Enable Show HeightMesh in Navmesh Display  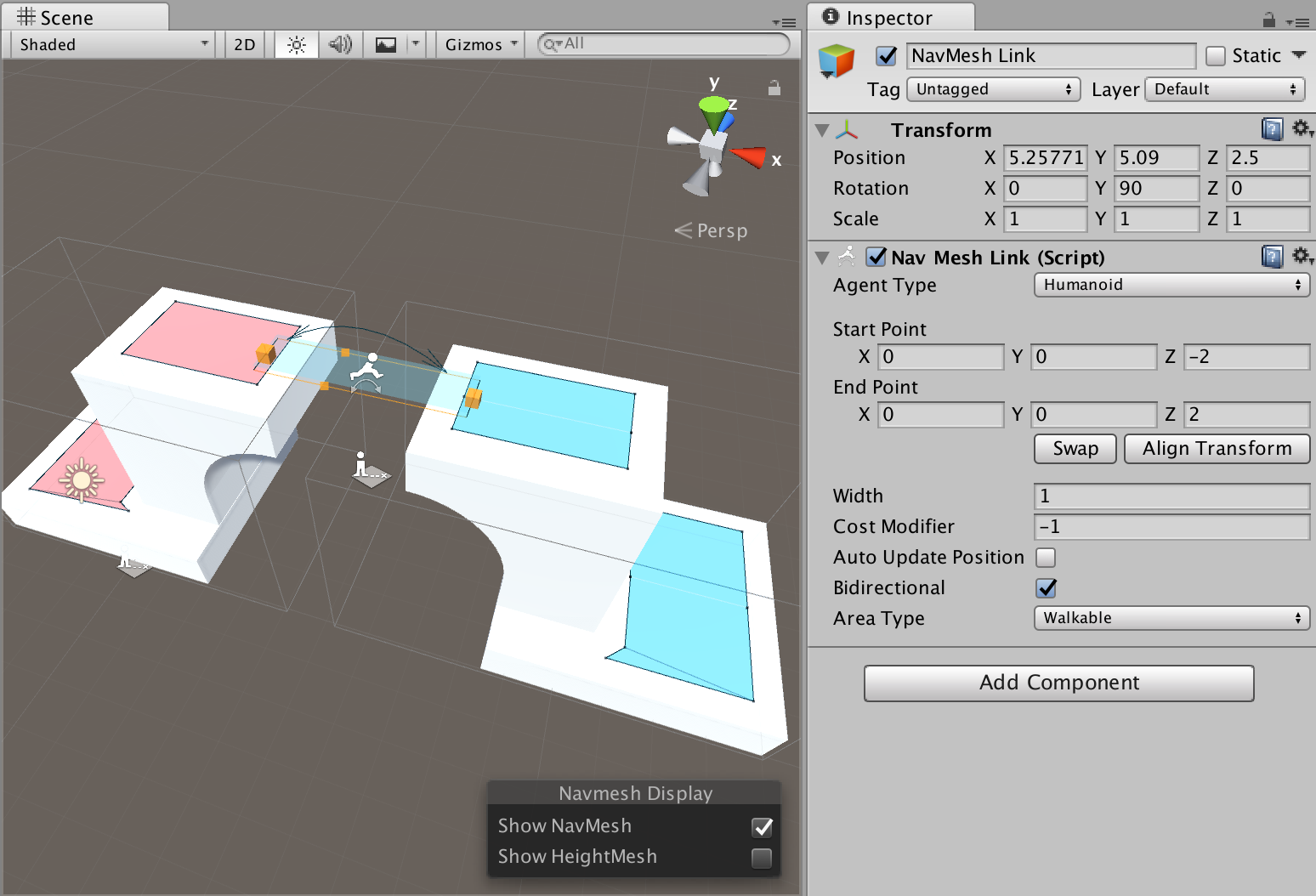(761, 858)
